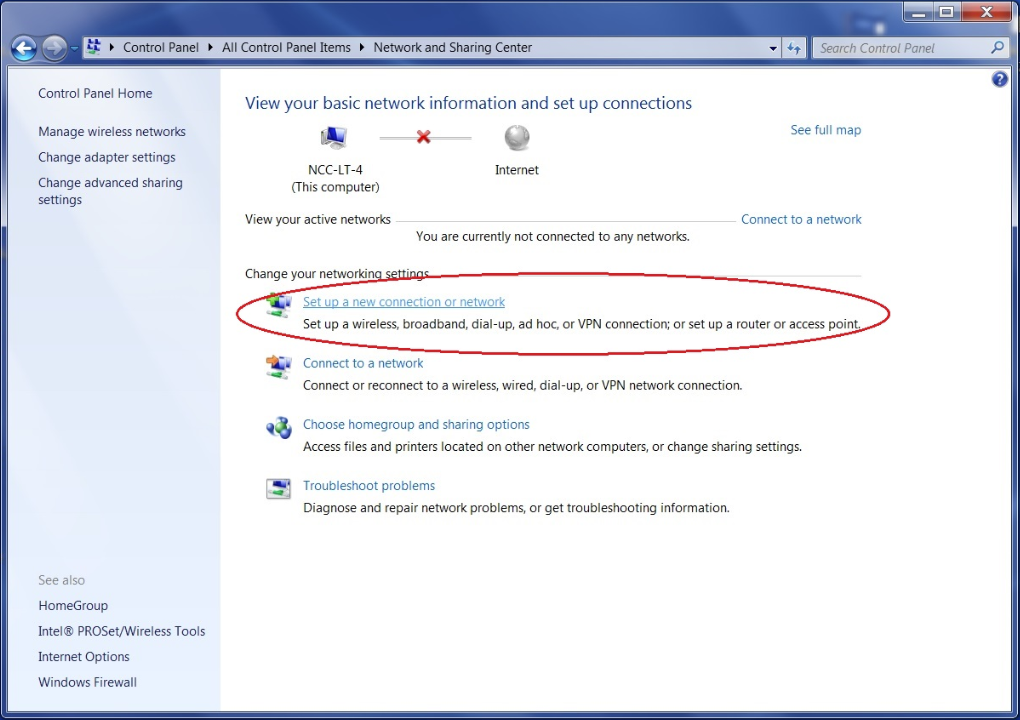
Task: Open See full map
Action: point(825,130)
